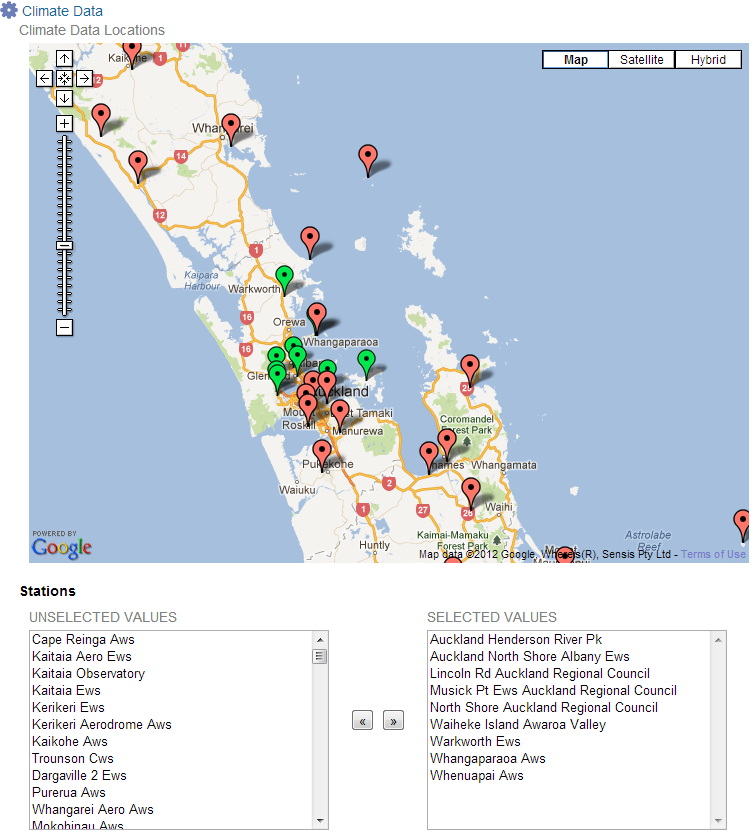
Task: Click the Climate Data gear icon
Action: click(x=9, y=11)
